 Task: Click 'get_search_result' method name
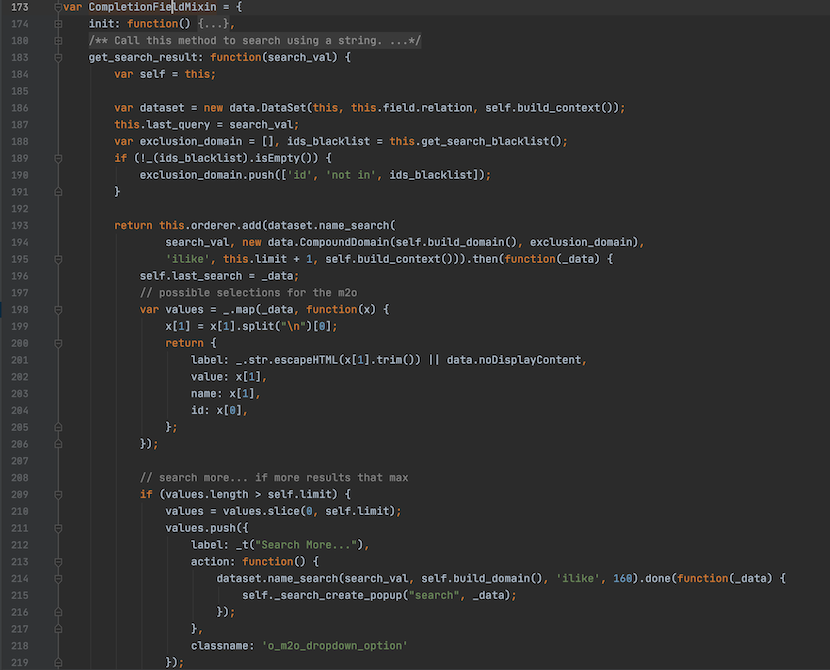tap(142, 57)
